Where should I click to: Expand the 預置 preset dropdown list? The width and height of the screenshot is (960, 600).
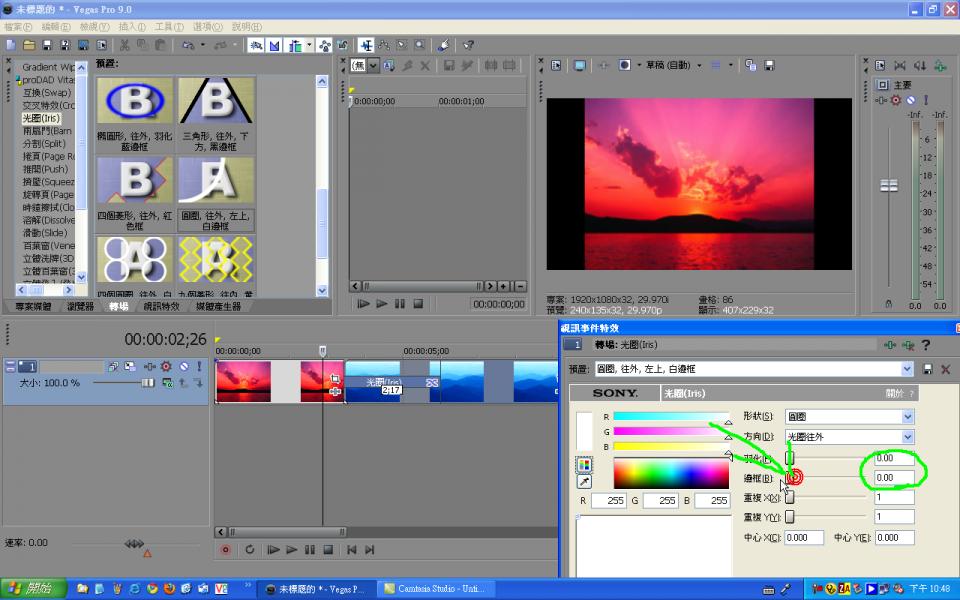(906, 369)
